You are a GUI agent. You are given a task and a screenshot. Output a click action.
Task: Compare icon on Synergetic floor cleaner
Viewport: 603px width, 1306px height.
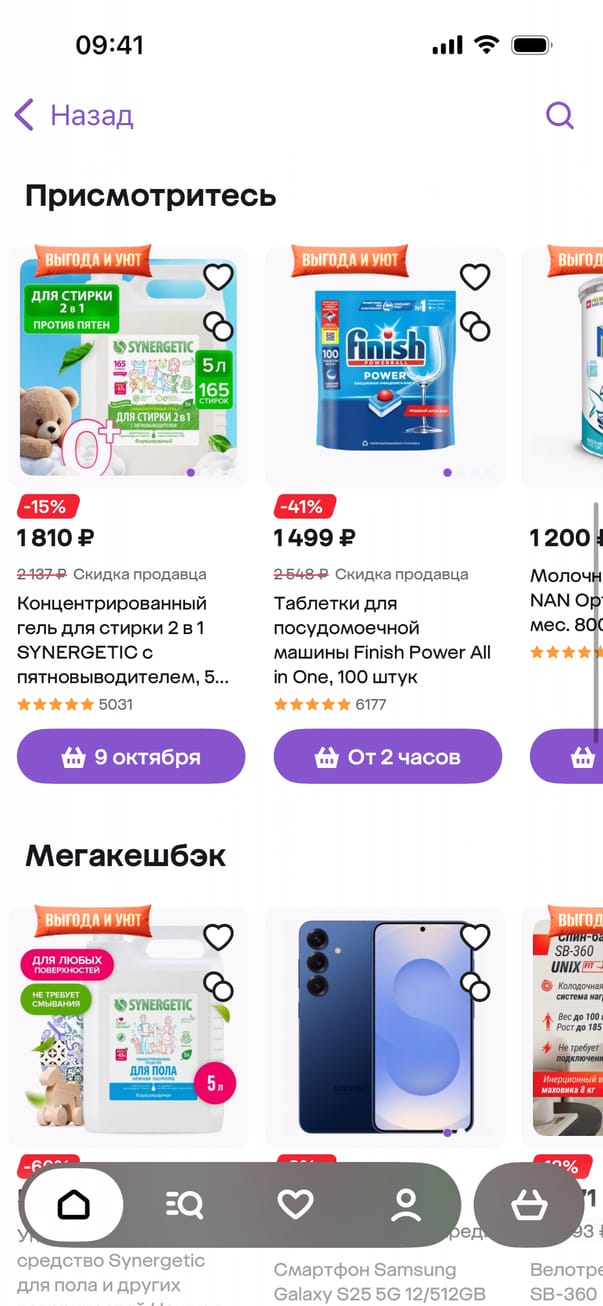[x=218, y=986]
